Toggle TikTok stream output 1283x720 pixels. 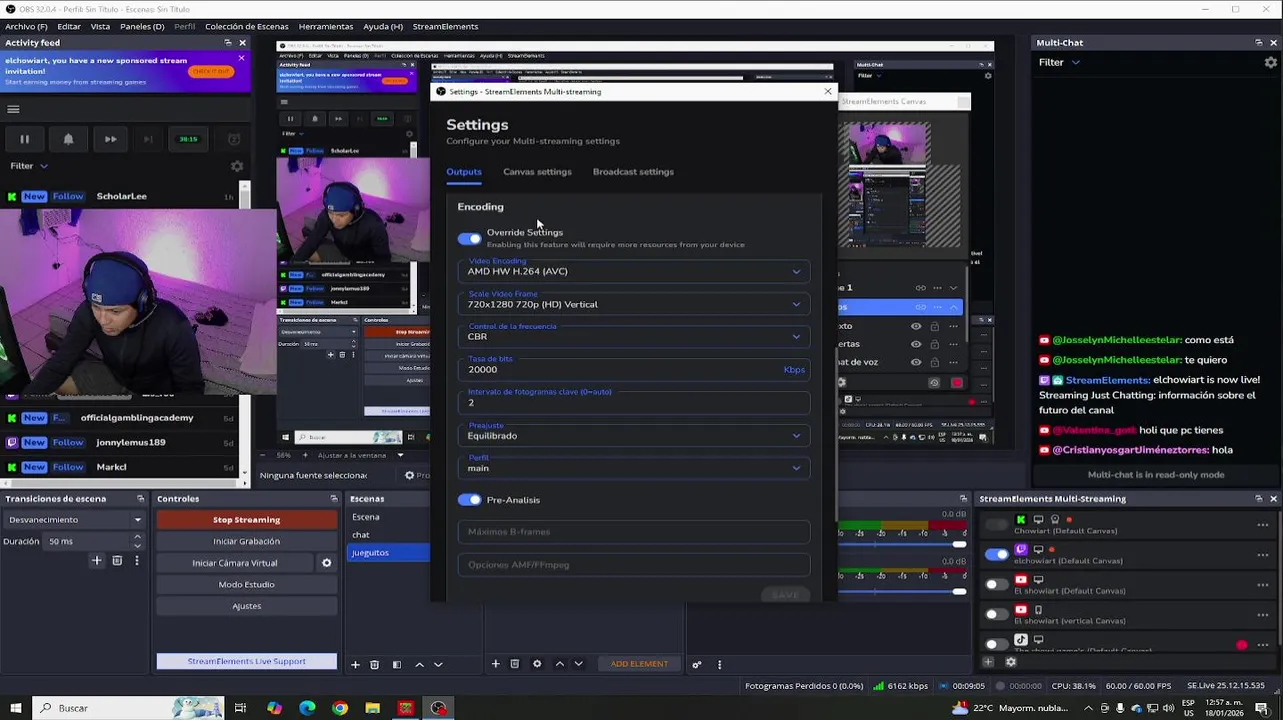click(996, 644)
